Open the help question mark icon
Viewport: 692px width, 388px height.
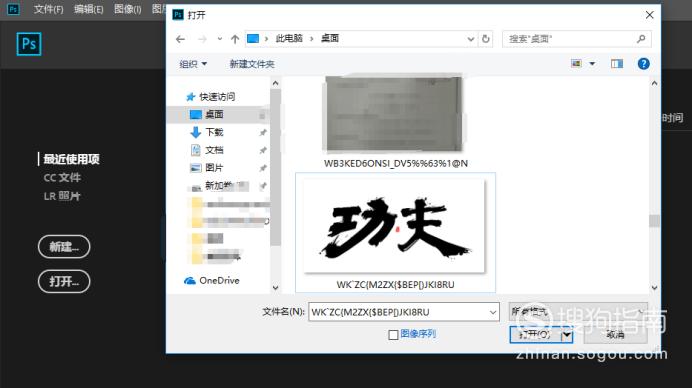point(643,64)
